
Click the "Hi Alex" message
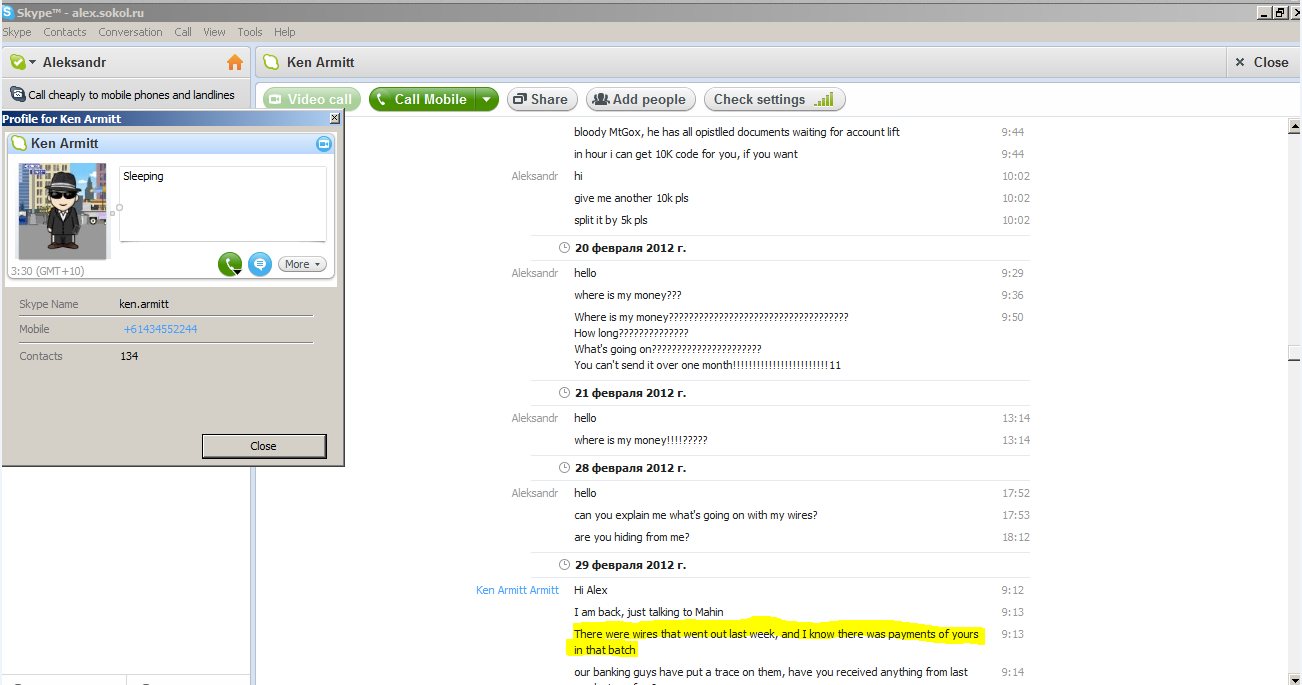pos(590,590)
